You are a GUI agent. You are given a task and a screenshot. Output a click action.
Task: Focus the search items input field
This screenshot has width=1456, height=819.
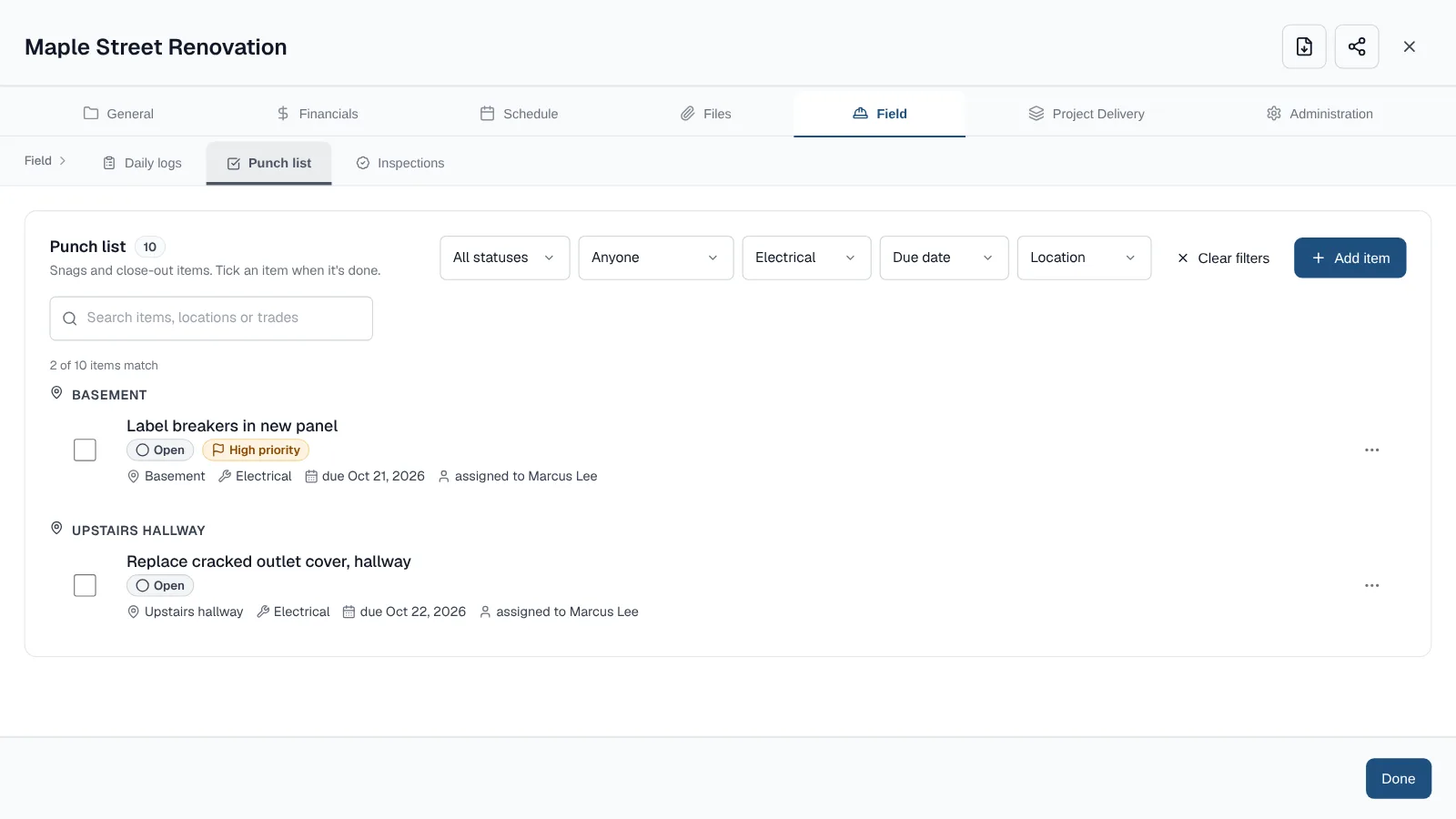[211, 318]
